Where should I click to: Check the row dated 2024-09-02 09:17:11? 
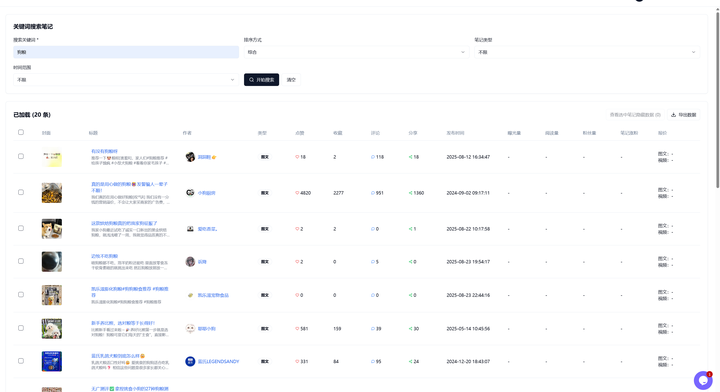pos(21,192)
